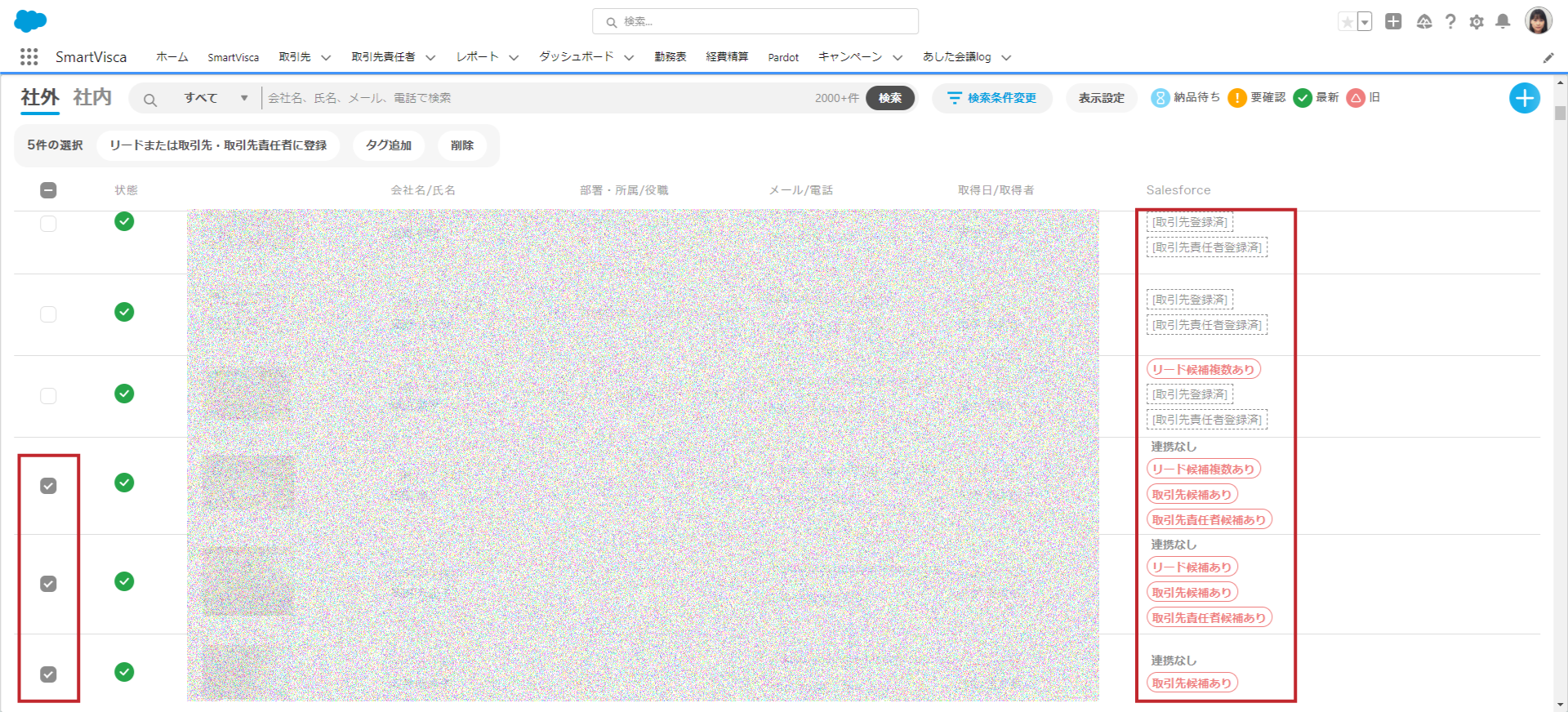
Task: Click the scrollbar down arrow
Action: [x=1561, y=704]
